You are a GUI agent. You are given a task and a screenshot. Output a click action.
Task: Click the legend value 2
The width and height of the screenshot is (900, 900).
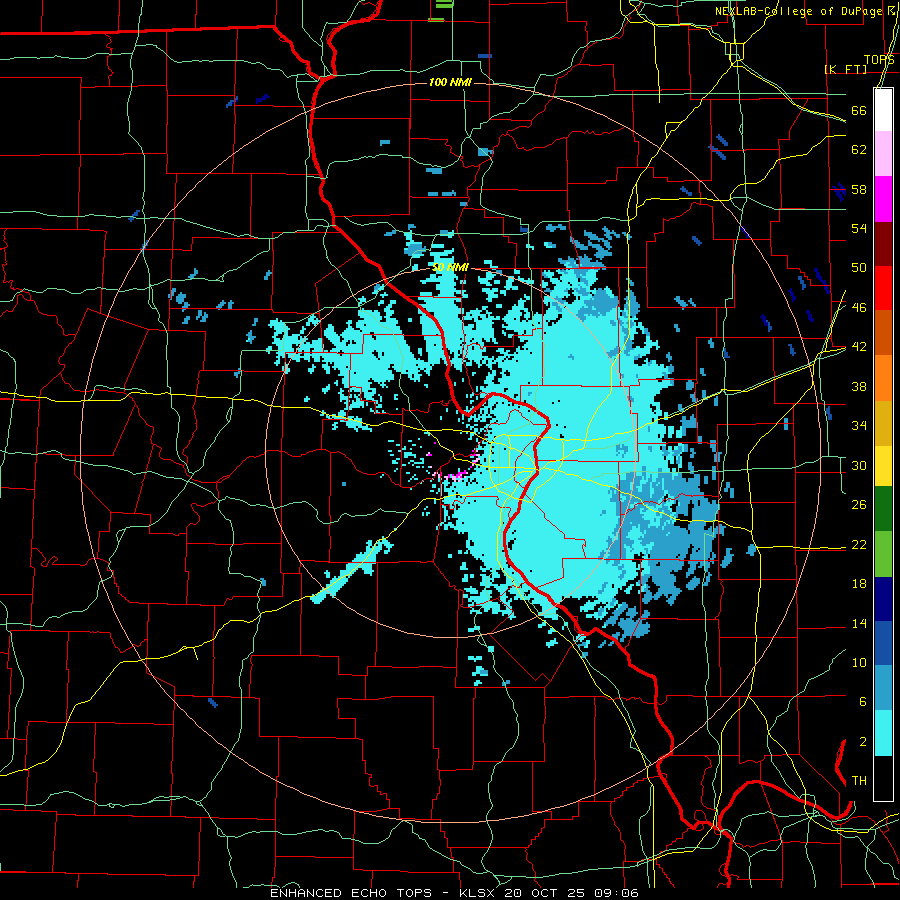point(862,742)
